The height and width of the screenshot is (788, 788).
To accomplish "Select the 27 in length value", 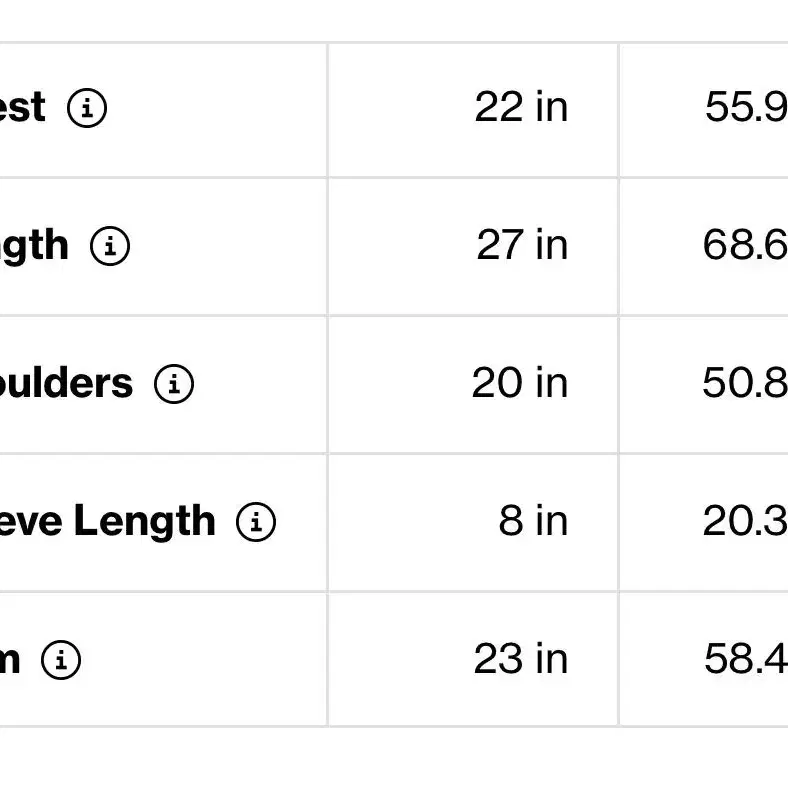I will pos(522,245).
